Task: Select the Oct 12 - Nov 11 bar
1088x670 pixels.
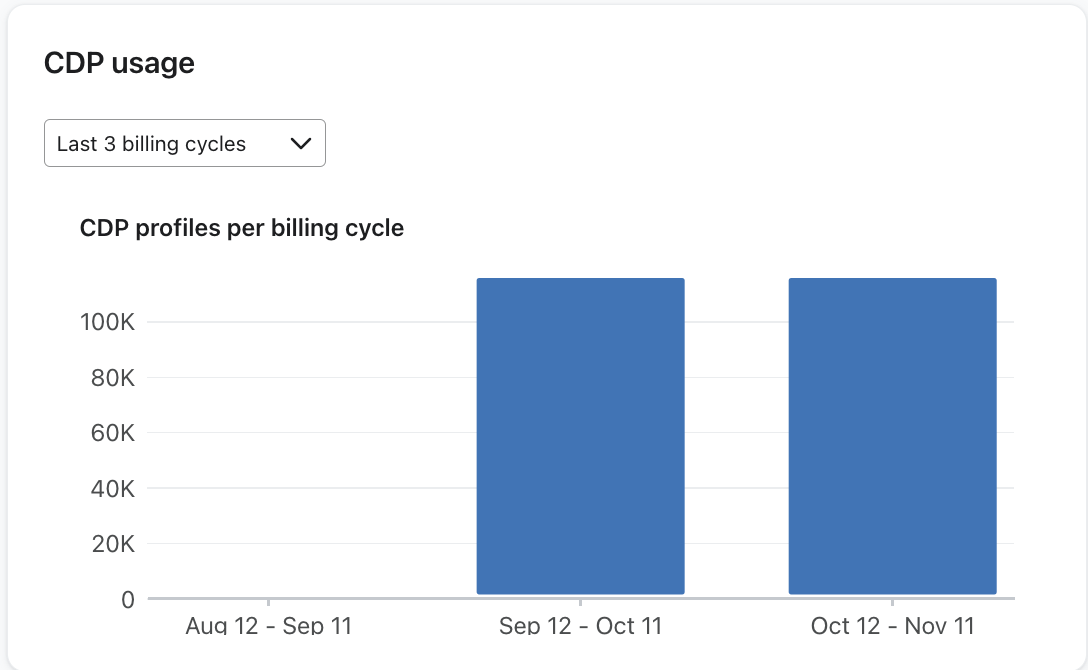Action: [x=893, y=435]
